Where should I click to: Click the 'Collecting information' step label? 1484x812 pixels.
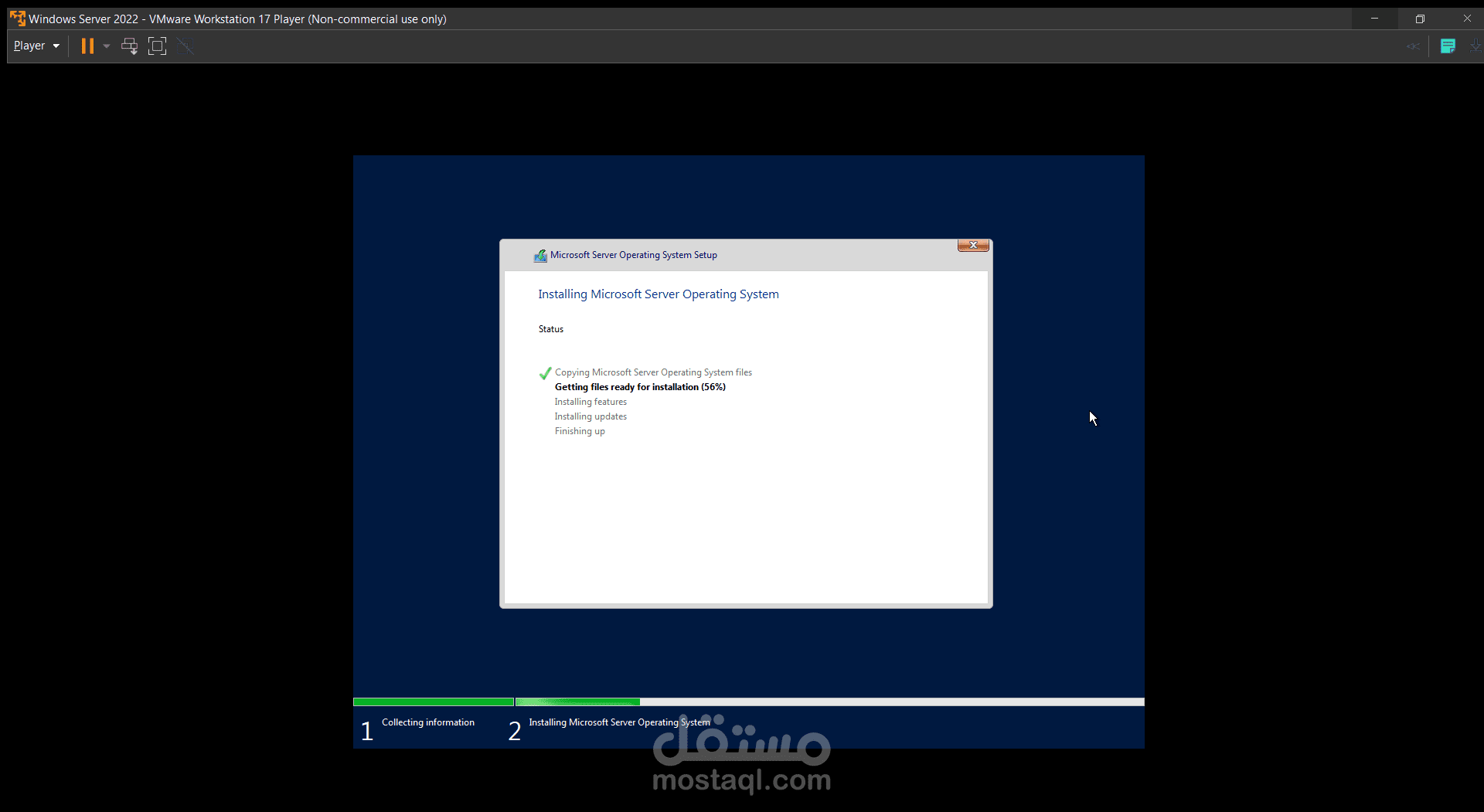pos(428,722)
